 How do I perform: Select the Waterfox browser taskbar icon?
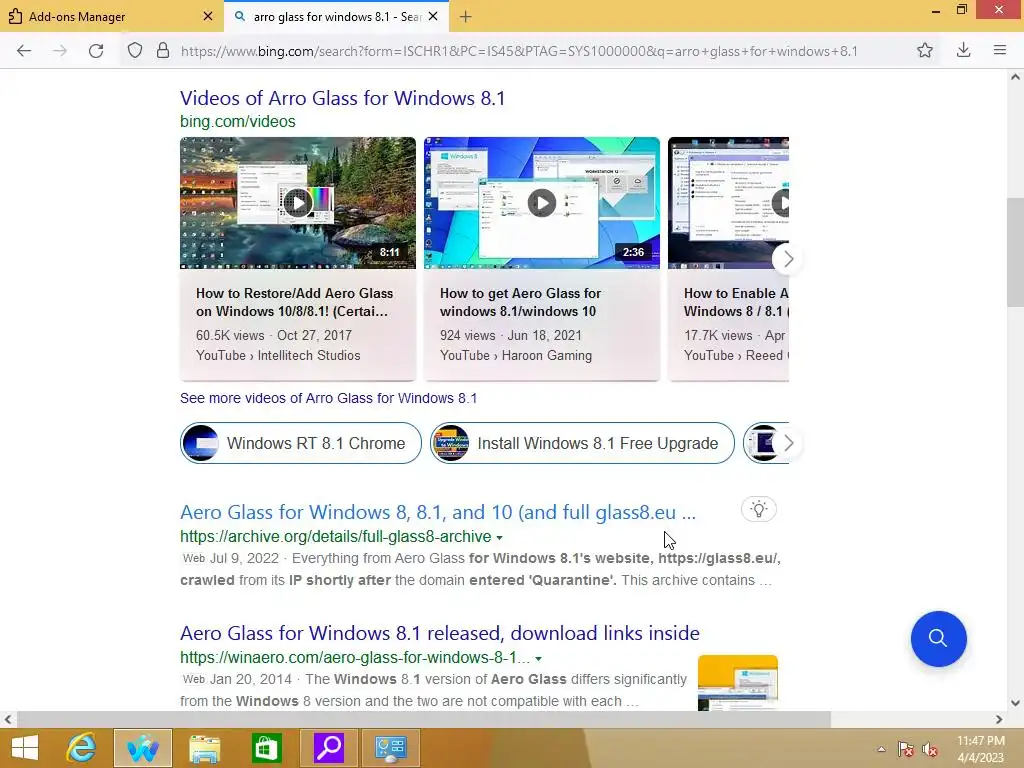[143, 748]
